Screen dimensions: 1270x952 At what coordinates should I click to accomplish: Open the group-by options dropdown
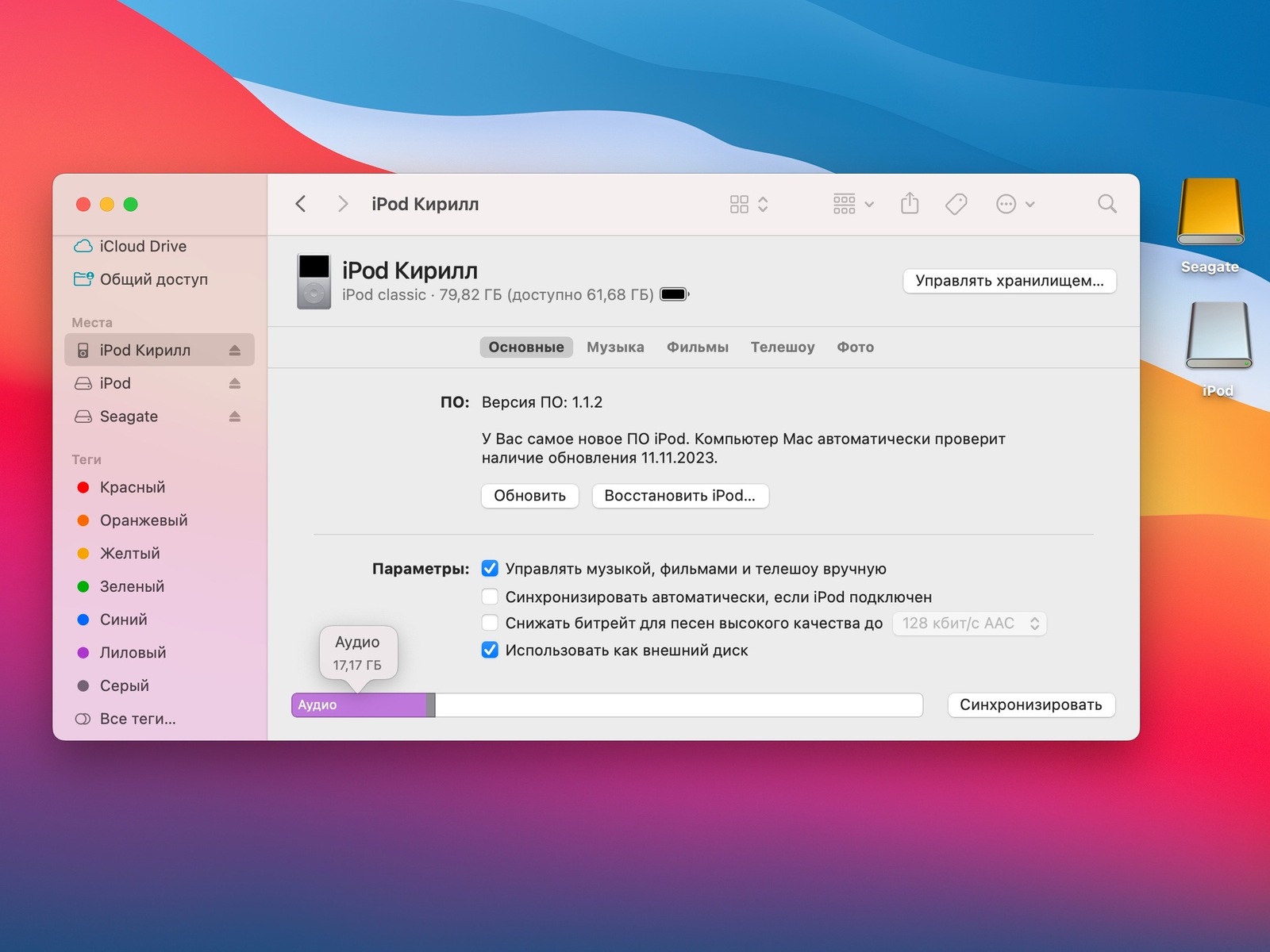(x=853, y=205)
